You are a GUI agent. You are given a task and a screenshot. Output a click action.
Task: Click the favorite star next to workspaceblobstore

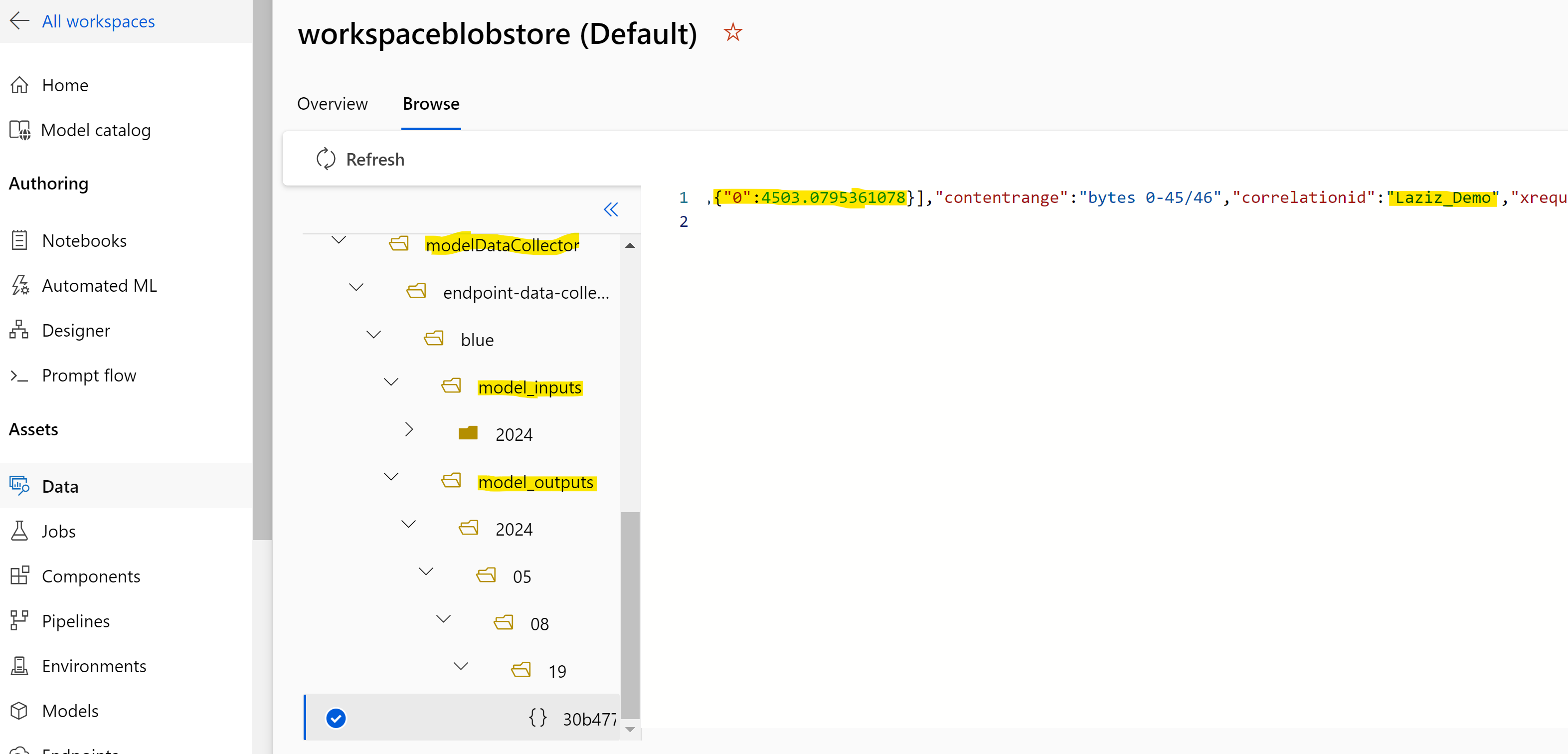[733, 32]
